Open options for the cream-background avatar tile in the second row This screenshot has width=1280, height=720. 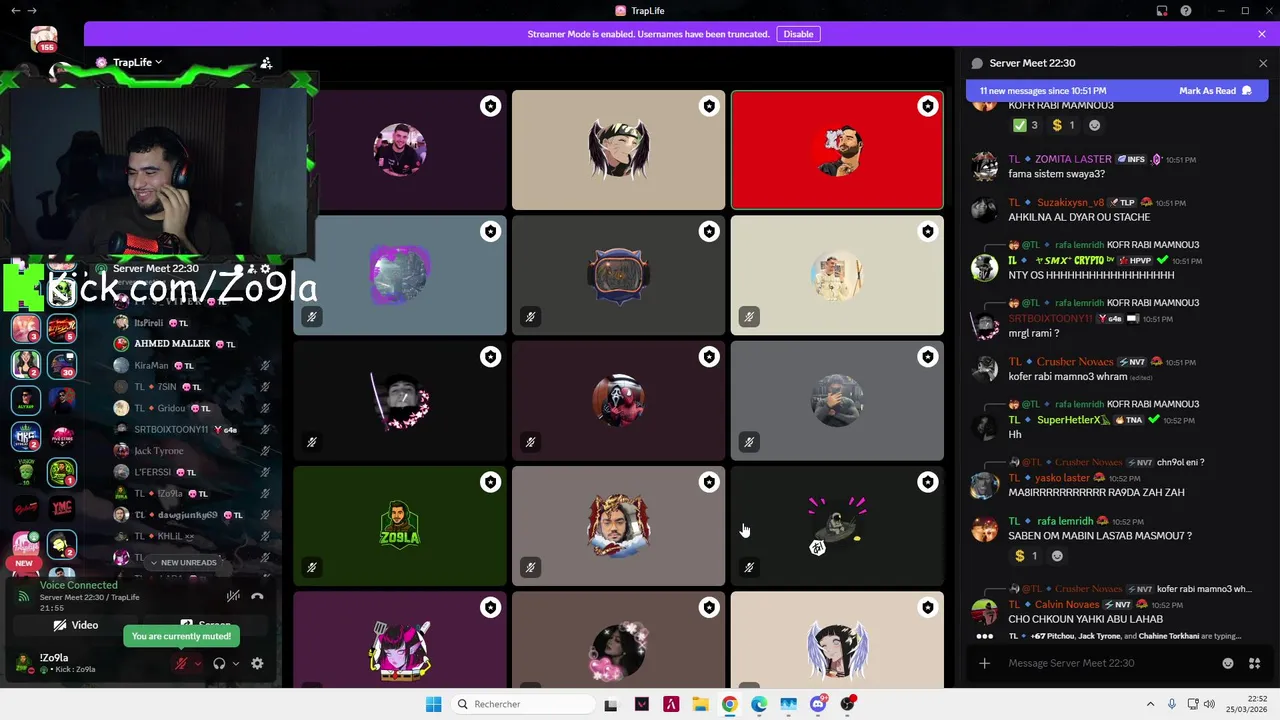tap(928, 232)
